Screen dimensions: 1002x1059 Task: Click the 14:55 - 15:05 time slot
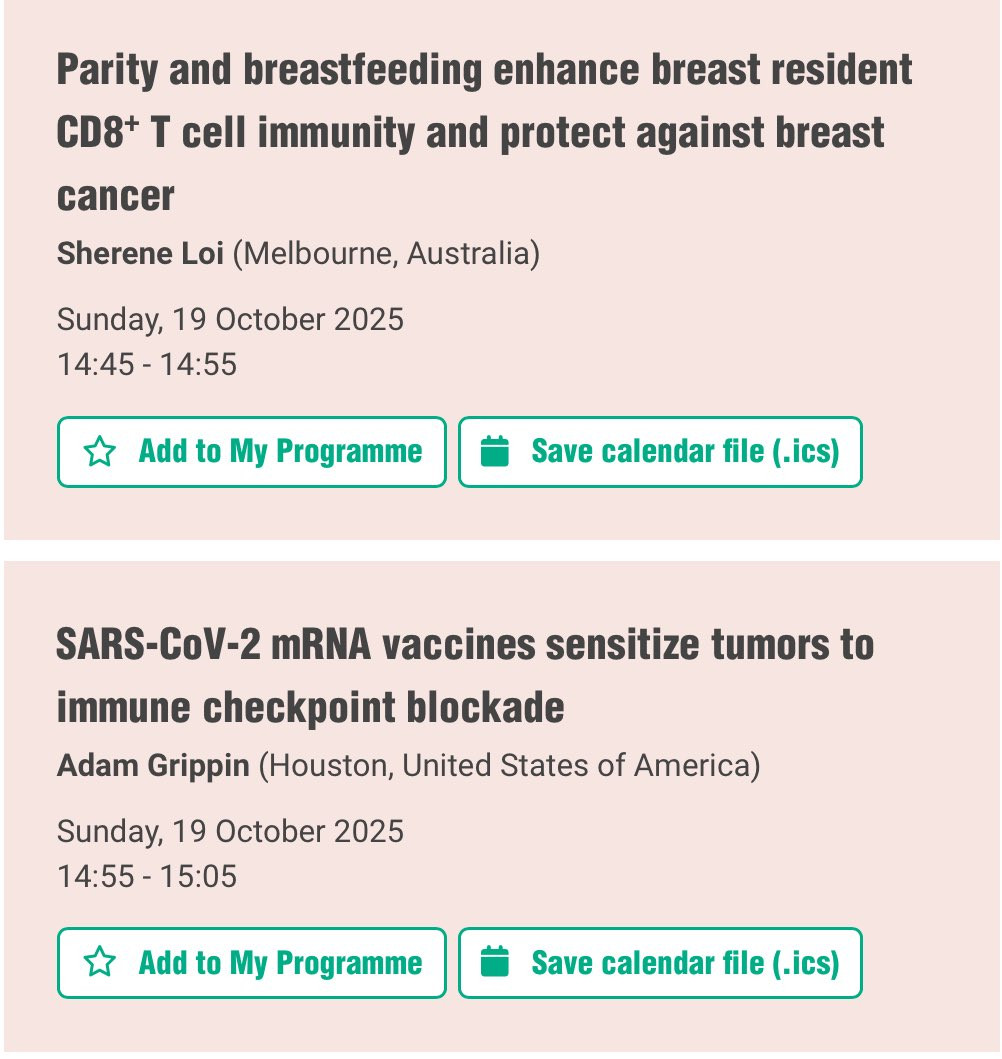tap(147, 877)
